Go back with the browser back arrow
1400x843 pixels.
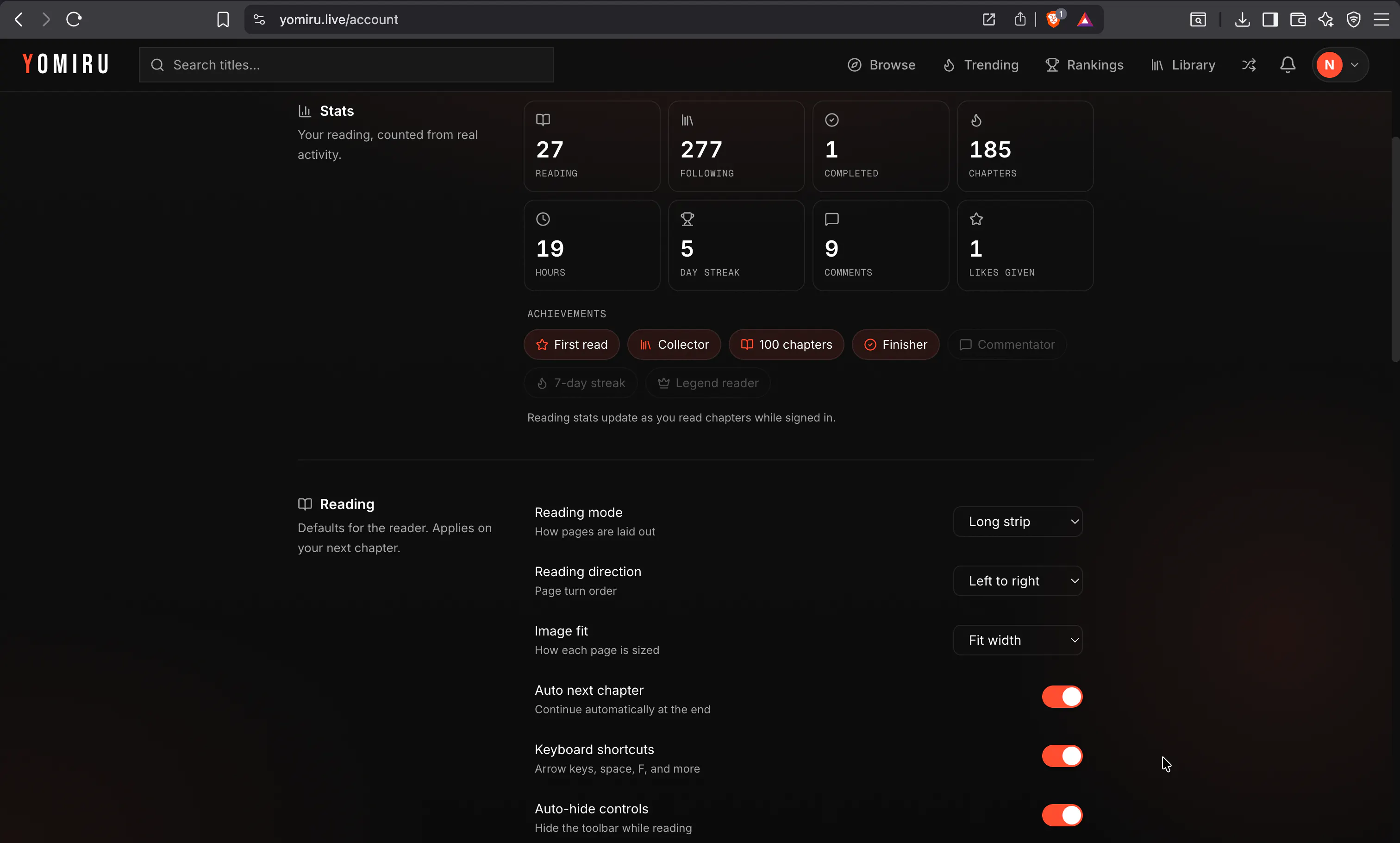coord(19,19)
